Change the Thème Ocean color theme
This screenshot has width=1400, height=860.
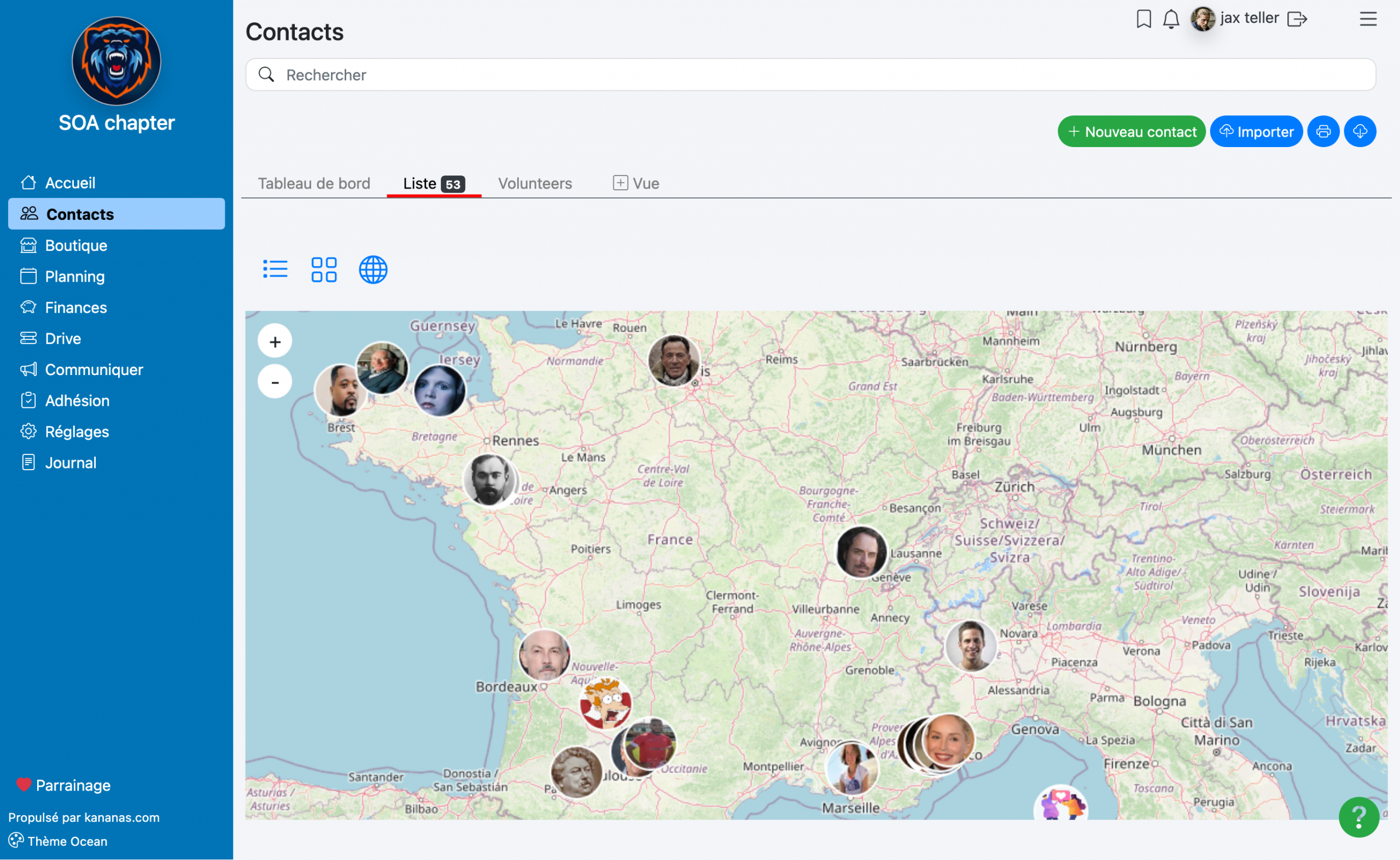tap(59, 841)
